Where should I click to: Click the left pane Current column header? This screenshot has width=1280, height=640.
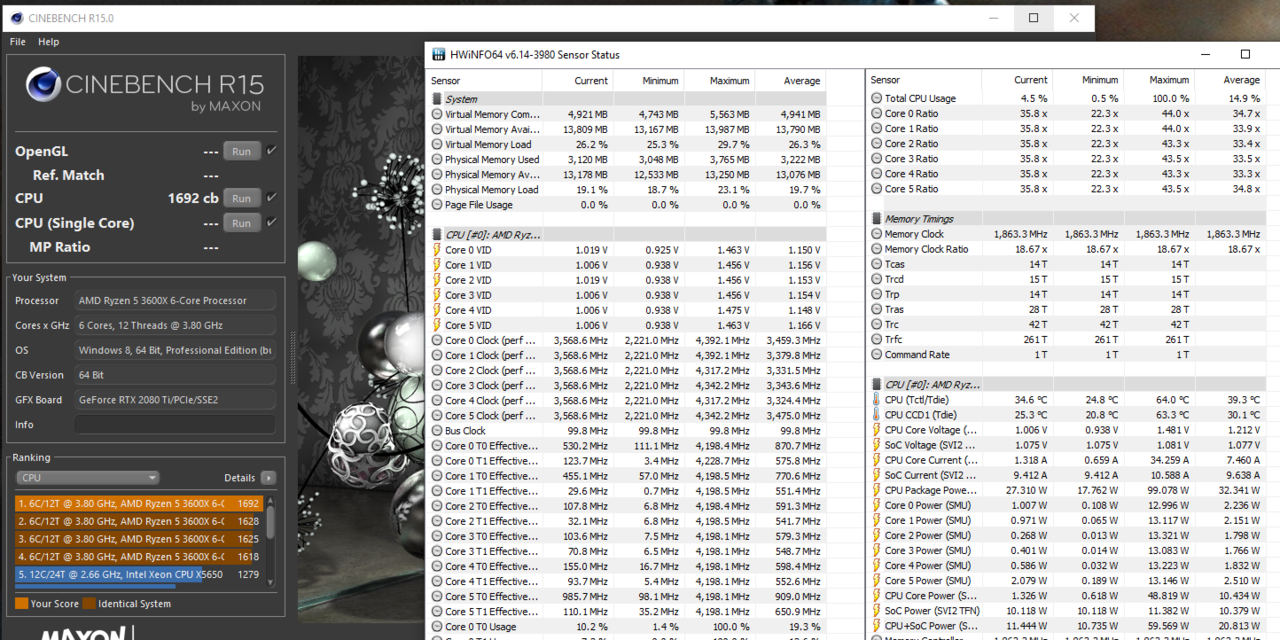click(577, 80)
